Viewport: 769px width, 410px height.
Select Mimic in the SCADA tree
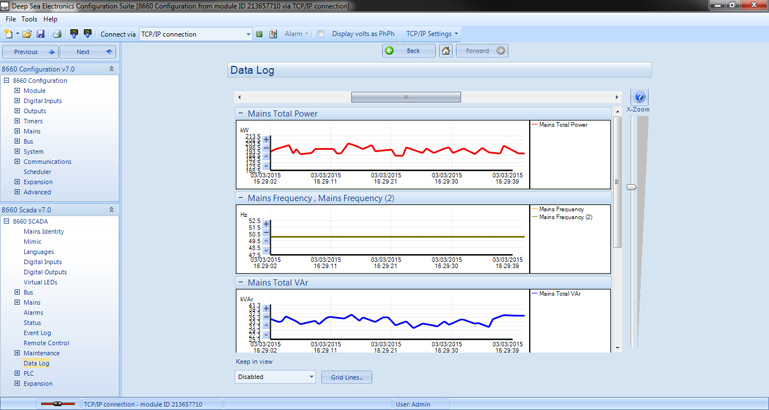tap(32, 241)
